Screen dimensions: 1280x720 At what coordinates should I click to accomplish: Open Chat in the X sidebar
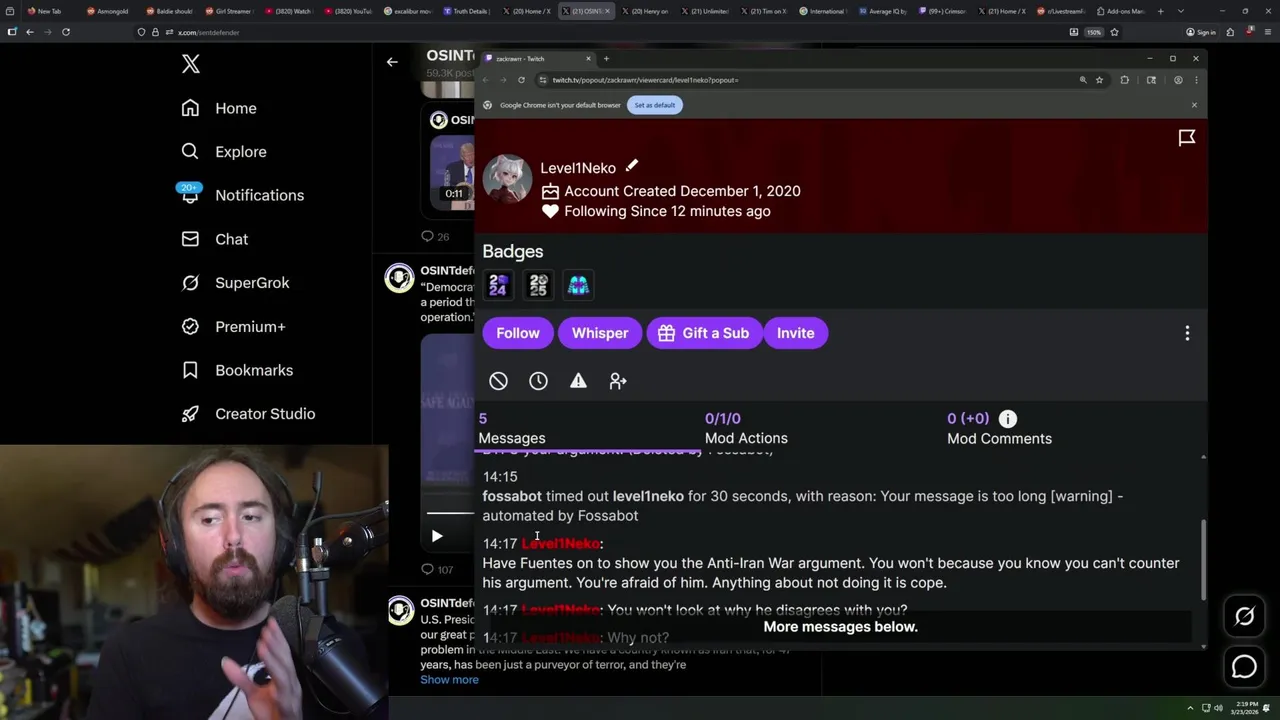pyautogui.click(x=215, y=239)
